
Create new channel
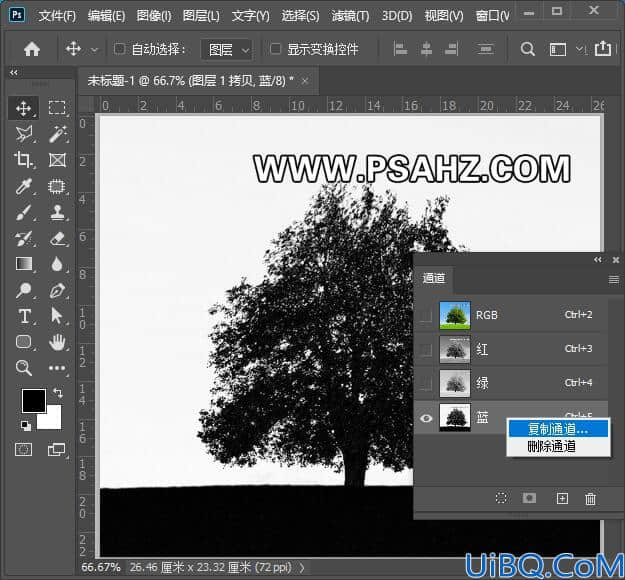point(562,498)
